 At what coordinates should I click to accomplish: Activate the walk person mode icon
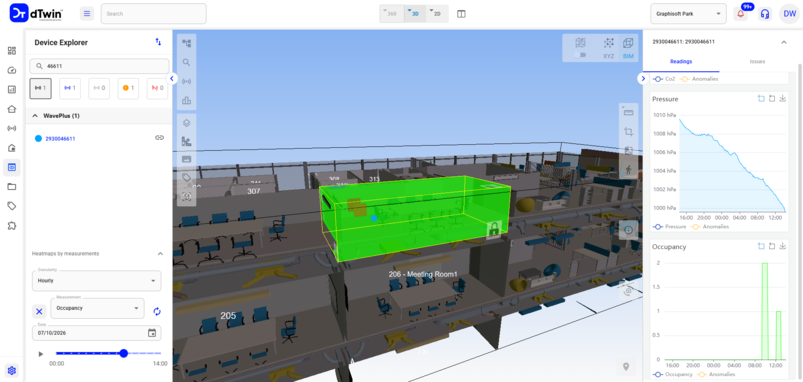pyautogui.click(x=628, y=169)
